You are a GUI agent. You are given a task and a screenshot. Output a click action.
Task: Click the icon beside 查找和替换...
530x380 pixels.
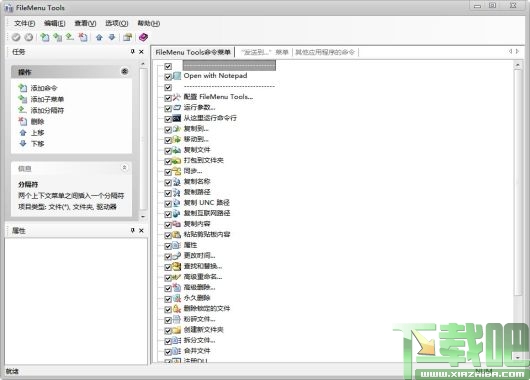(x=177, y=266)
